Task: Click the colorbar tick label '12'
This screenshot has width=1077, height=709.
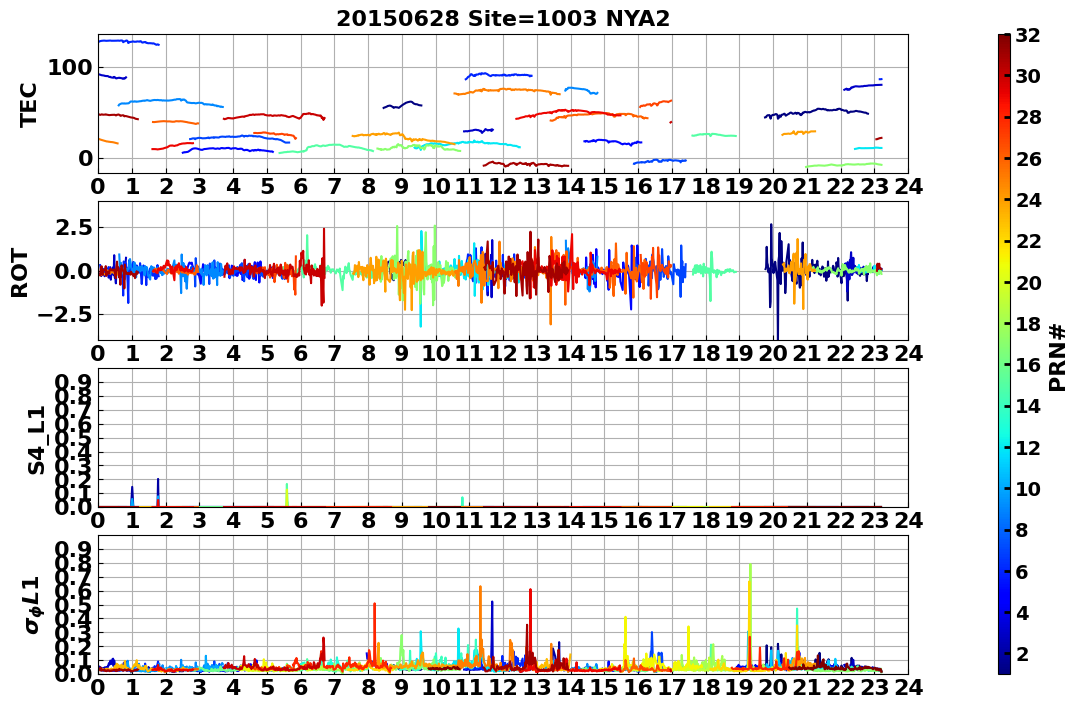Action: pos(1028,447)
